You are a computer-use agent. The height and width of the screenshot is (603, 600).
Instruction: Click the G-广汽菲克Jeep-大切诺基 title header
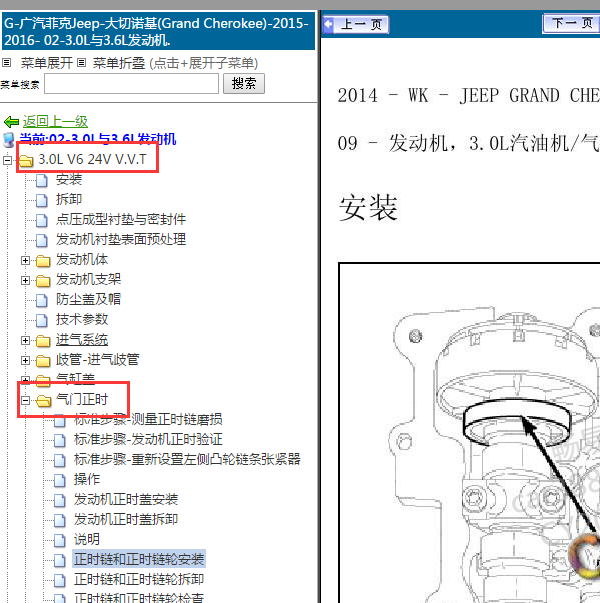(158, 31)
